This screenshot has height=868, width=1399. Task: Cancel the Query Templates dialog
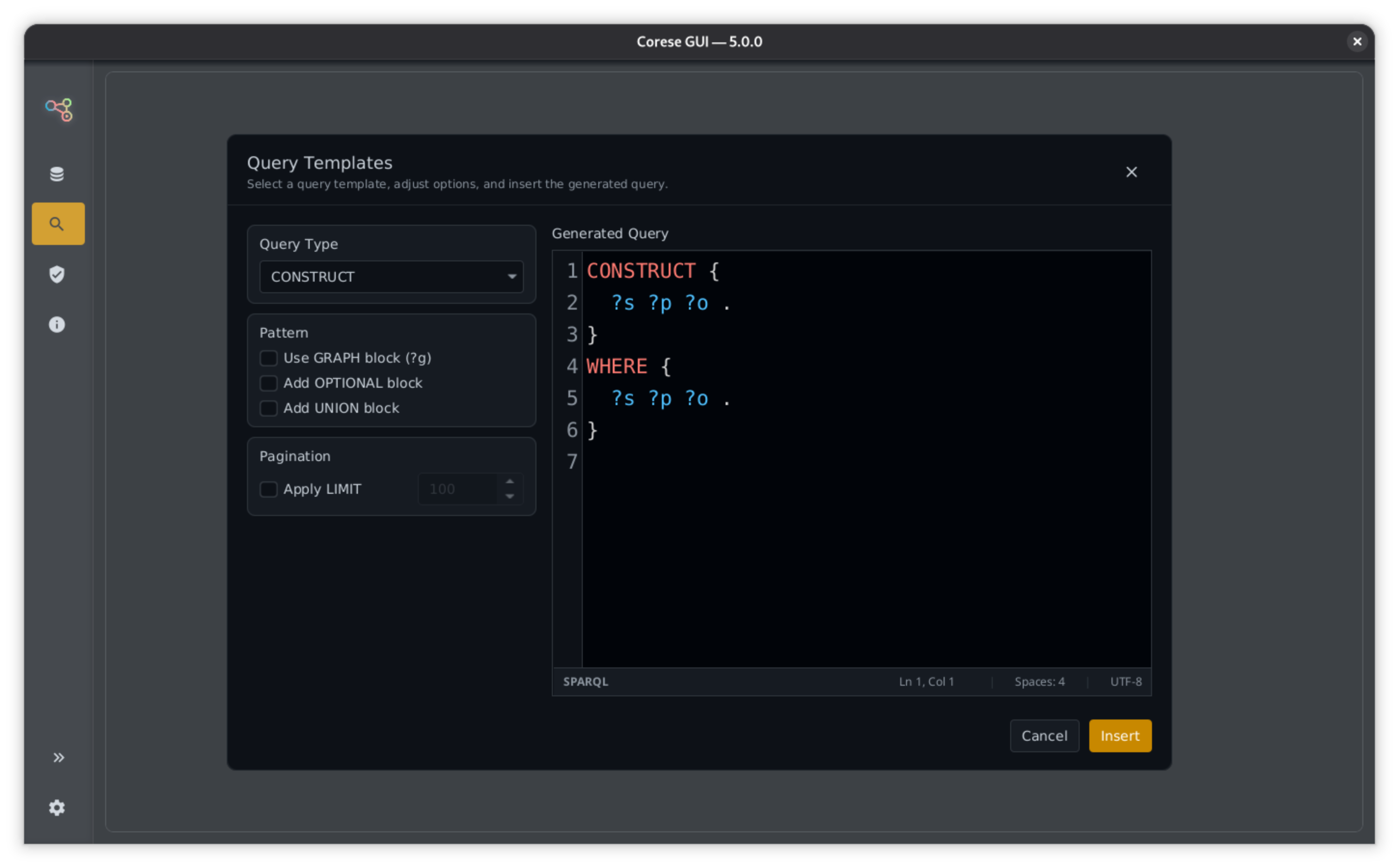pos(1044,735)
